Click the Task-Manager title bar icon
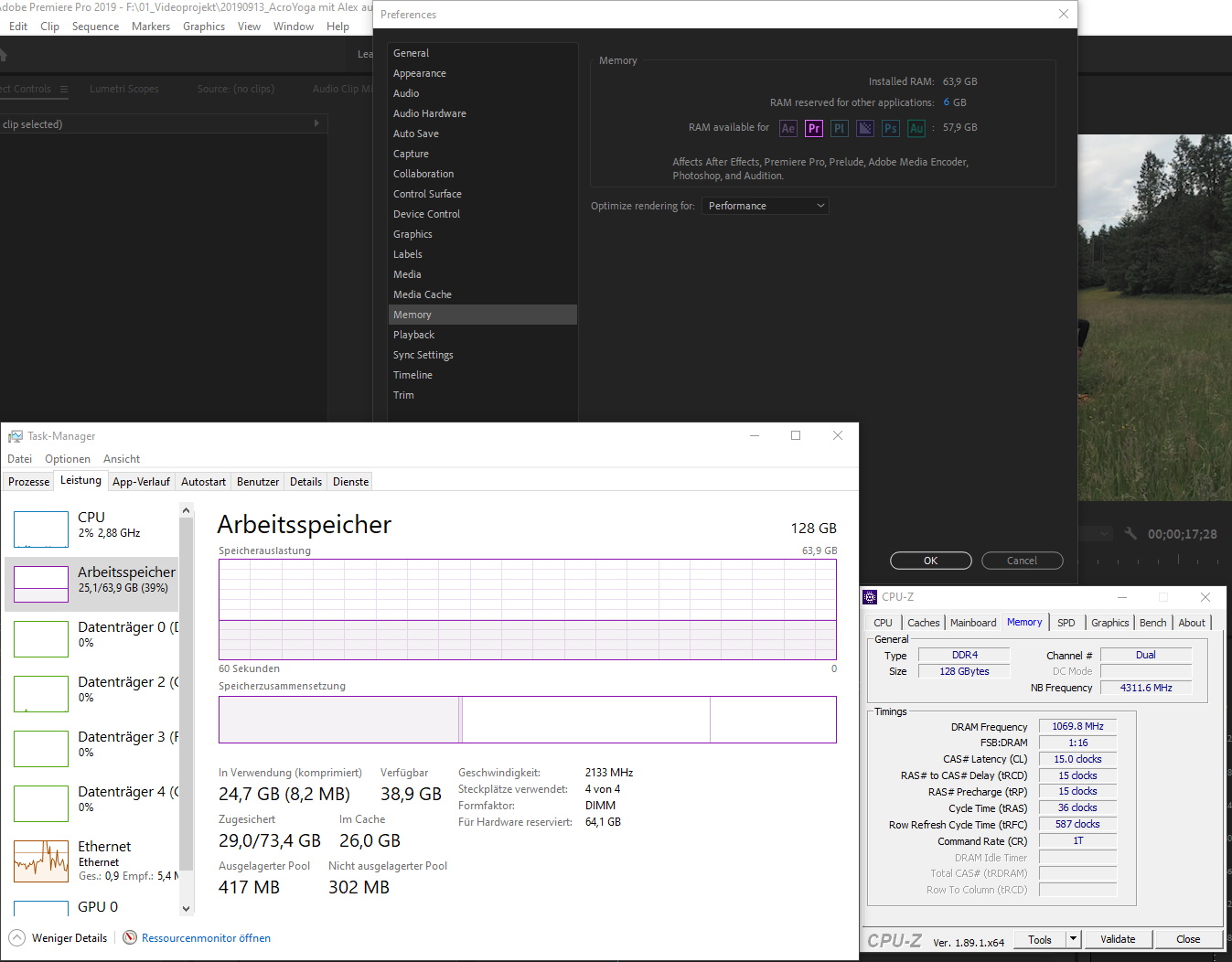This screenshot has height=962, width=1232. coord(16,436)
